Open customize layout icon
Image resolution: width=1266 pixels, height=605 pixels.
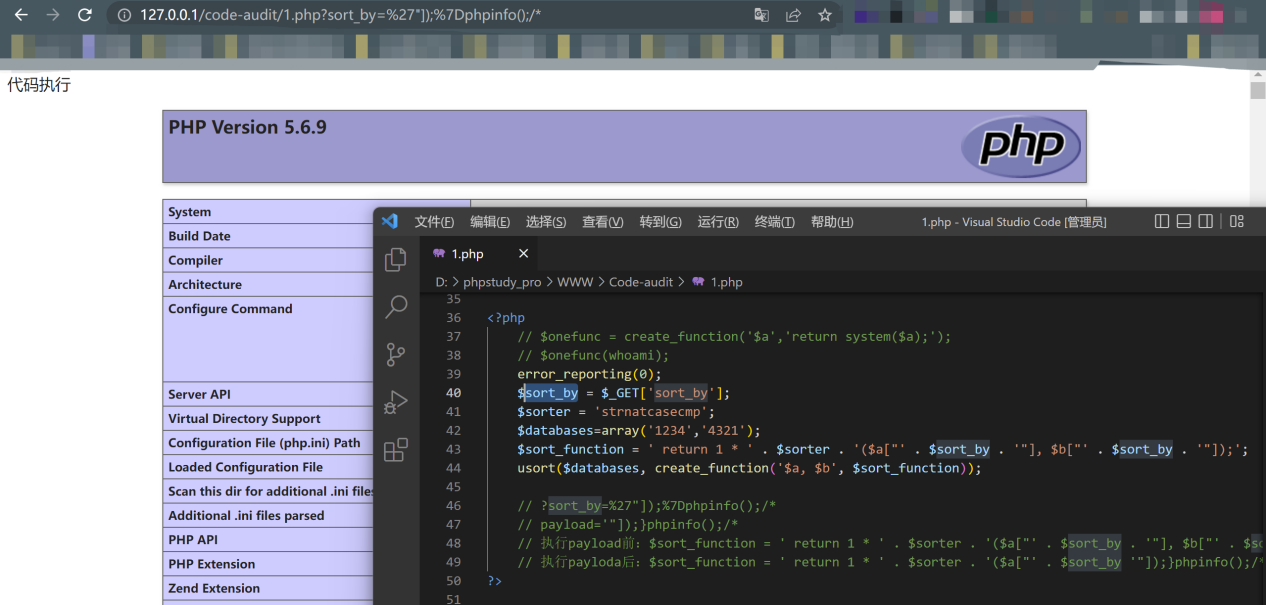[x=1237, y=221]
